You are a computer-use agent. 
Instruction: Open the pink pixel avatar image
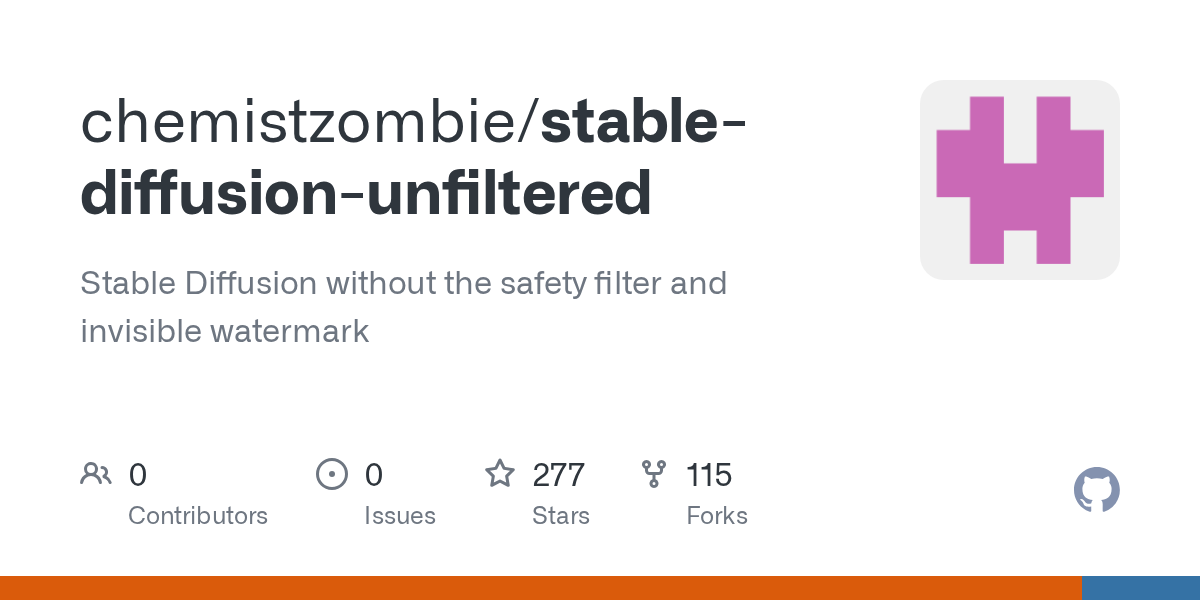[1019, 180]
